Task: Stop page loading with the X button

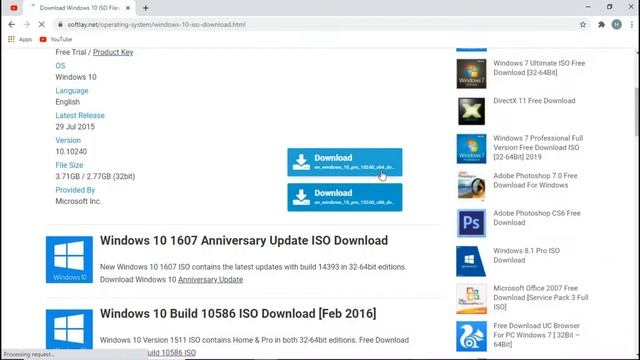Action: (x=42, y=24)
